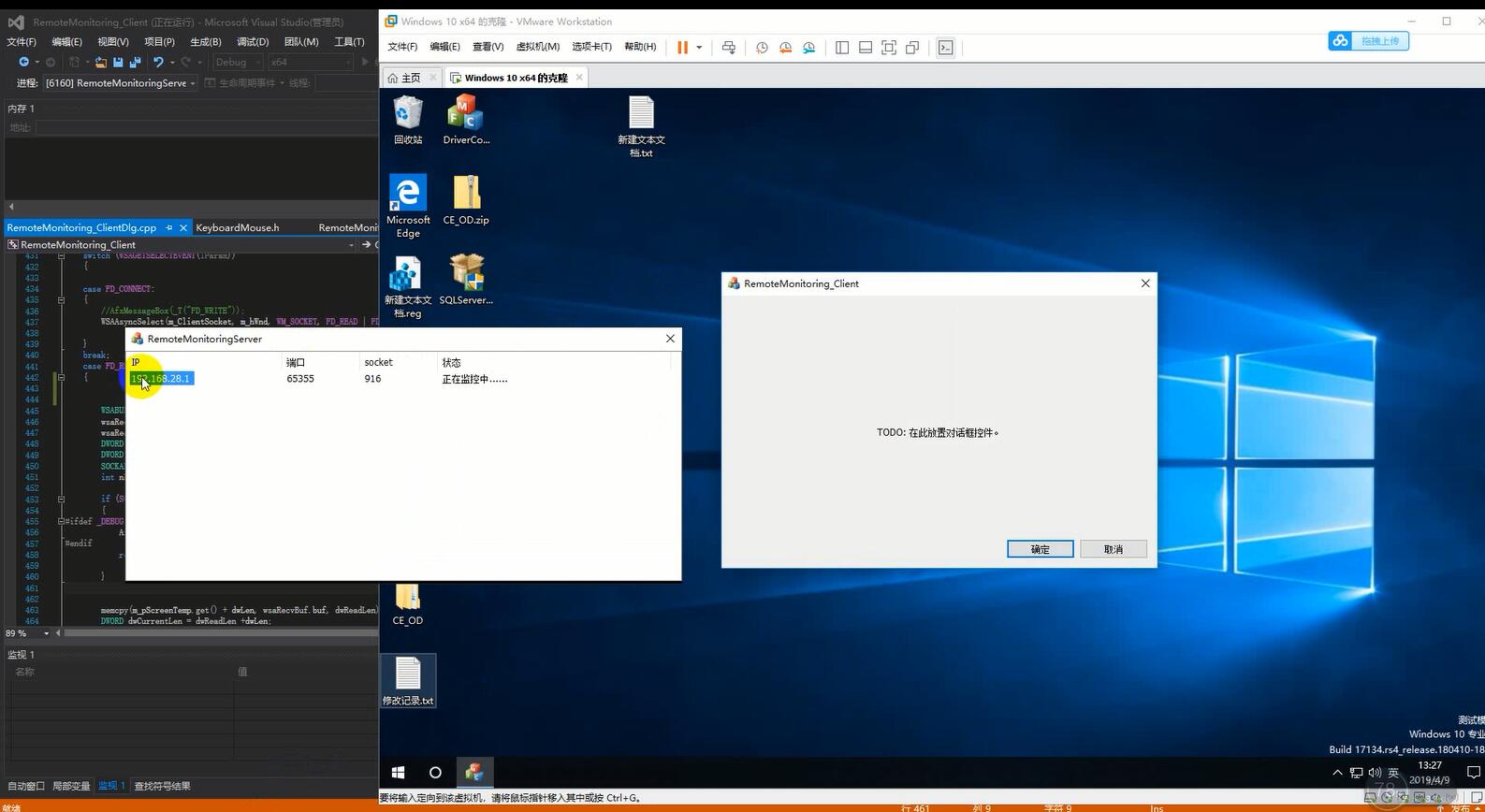Open the Snapshot Manager icon
The height and width of the screenshot is (812, 1485).
pos(808,48)
